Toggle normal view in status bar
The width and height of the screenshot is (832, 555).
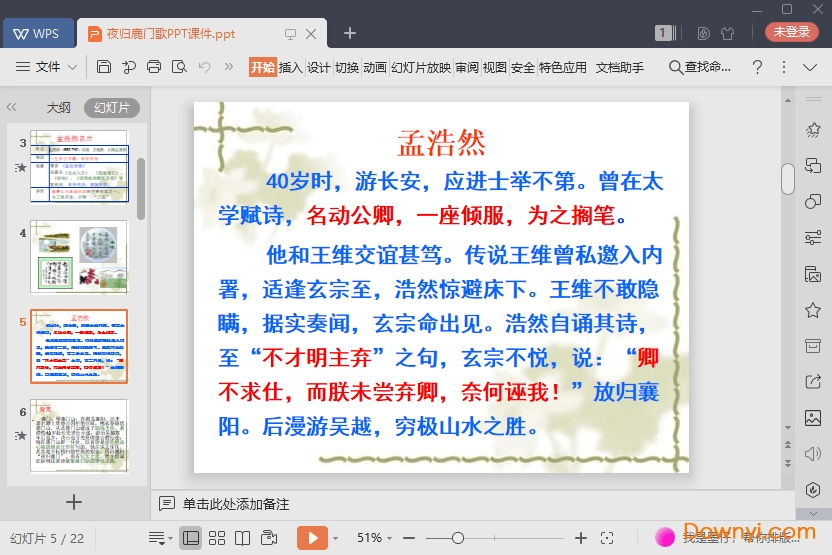coord(190,538)
